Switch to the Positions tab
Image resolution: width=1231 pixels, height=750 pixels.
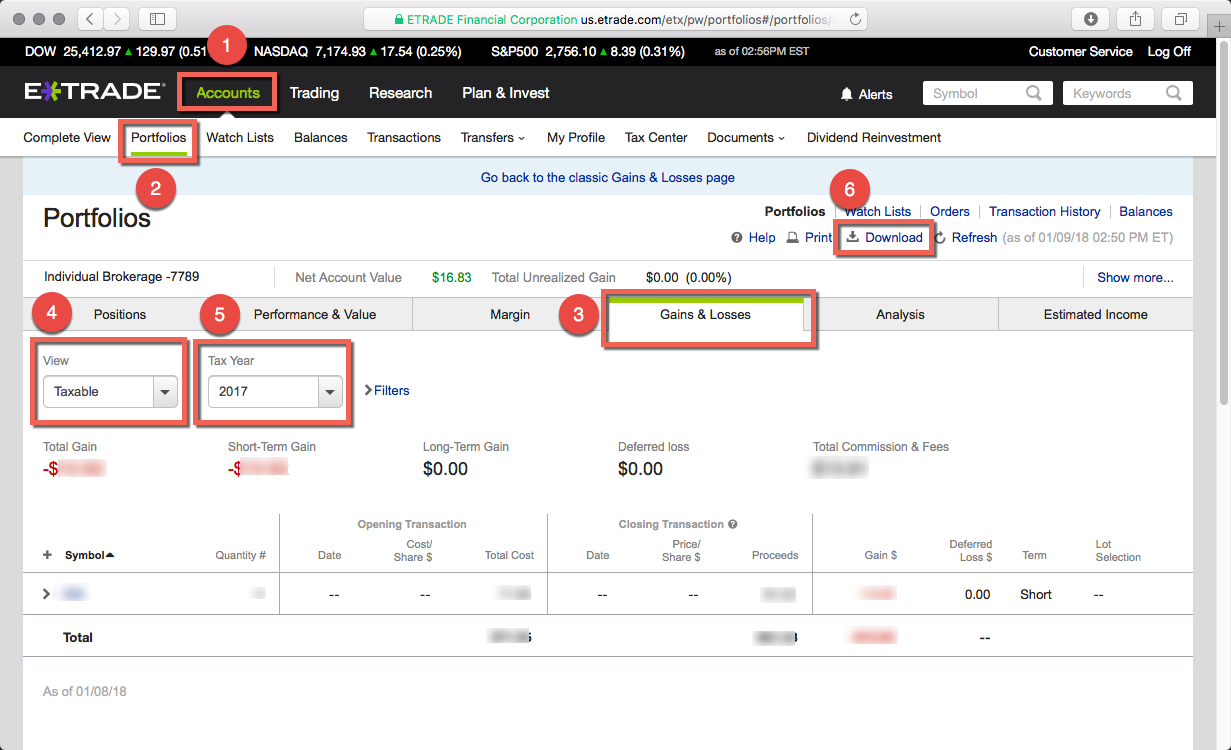(x=120, y=314)
